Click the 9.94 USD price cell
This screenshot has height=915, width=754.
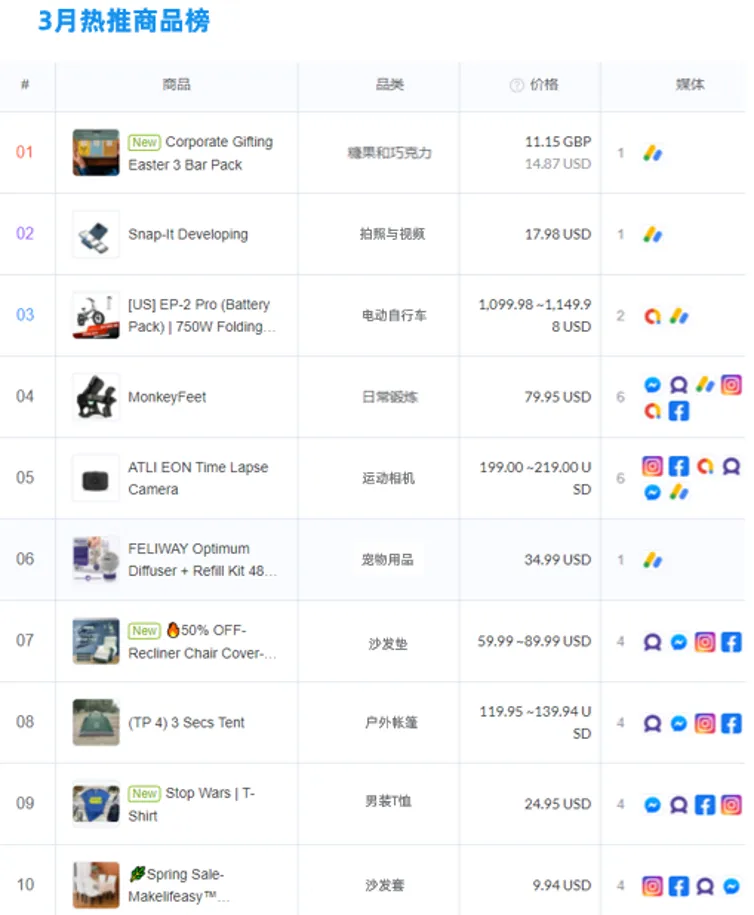562,886
